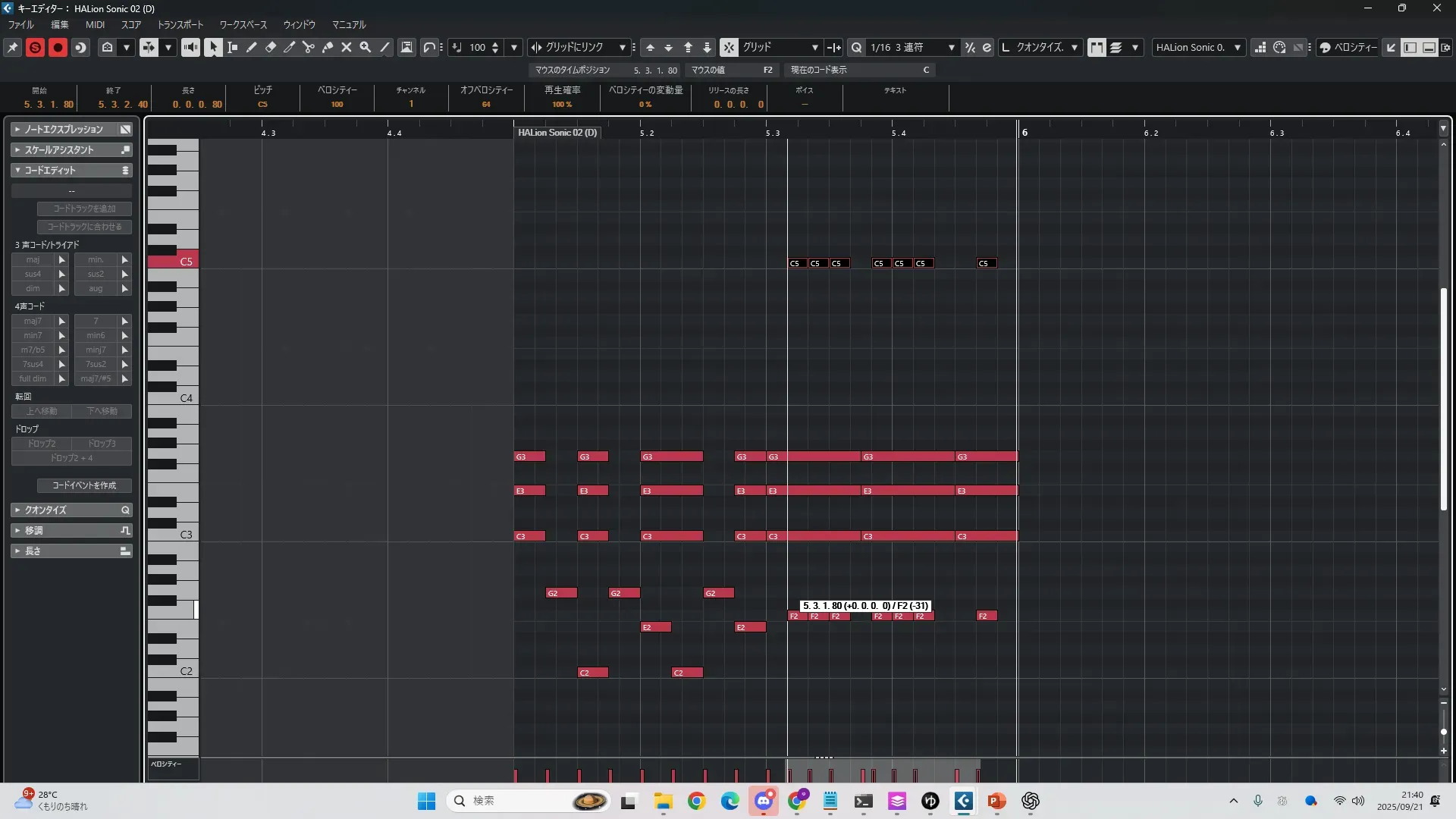1456x819 pixels.
Task: Open the トランスポート menu
Action: pyautogui.click(x=180, y=24)
